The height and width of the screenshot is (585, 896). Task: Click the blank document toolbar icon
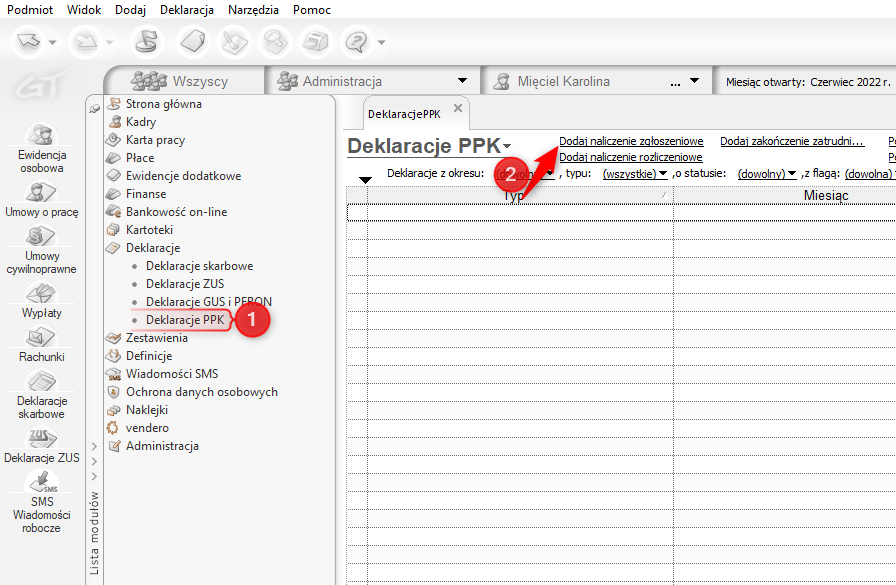click(193, 42)
